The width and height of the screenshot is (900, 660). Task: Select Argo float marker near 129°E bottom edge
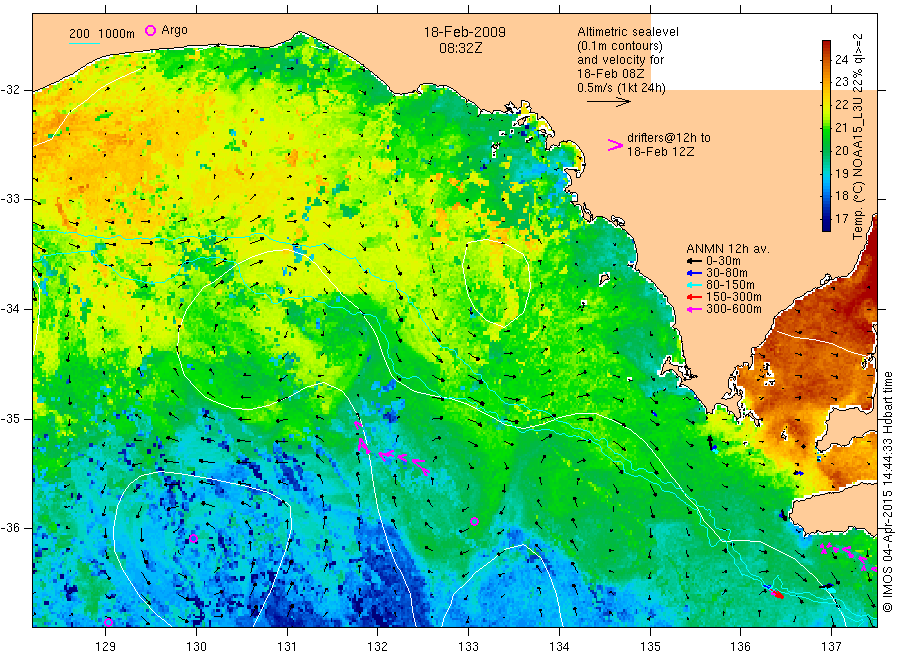[108, 622]
